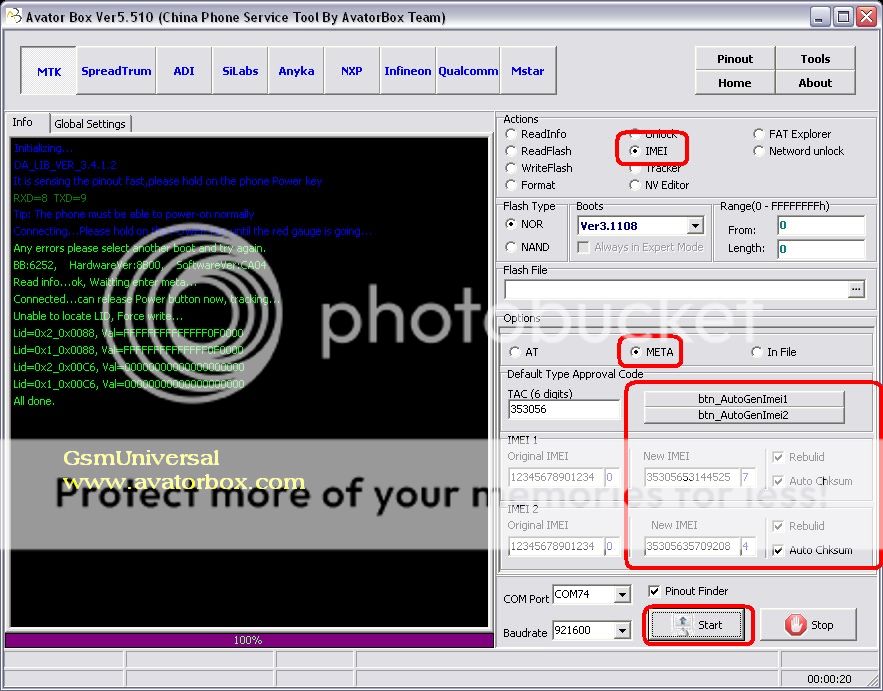This screenshot has height=691, width=883.
Task: Open the About dialog
Action: tap(815, 83)
